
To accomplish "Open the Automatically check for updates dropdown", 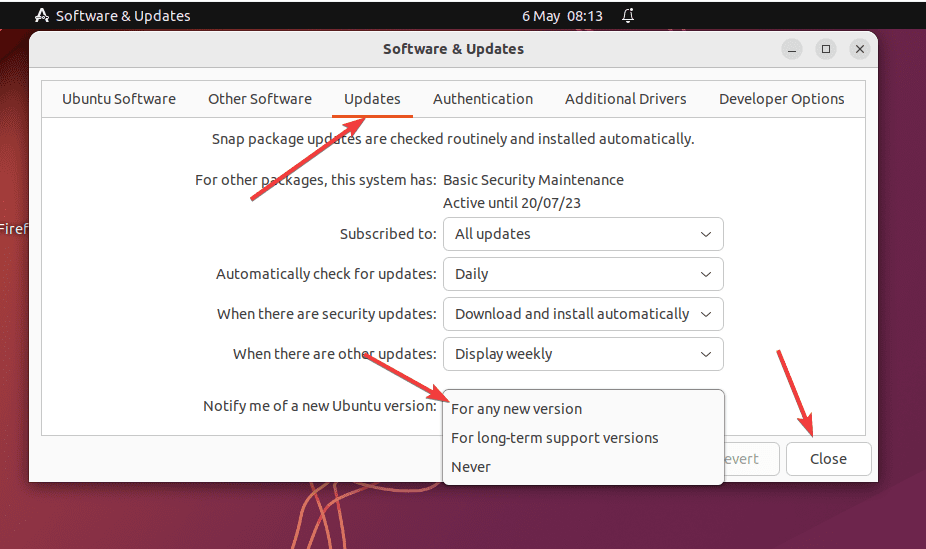I will (583, 274).
